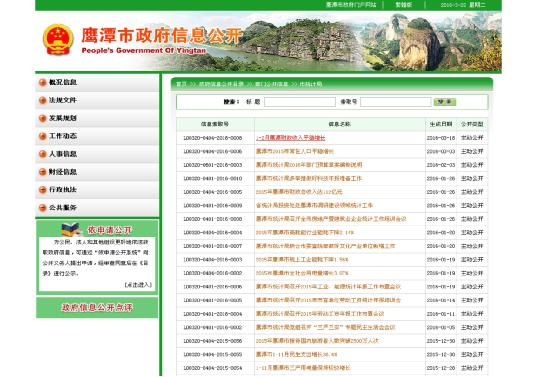Image resolution: width=555 pixels, height=377 pixels.
Task: Click the [点击进入] link in 依申请公开 box
Action: tap(138, 285)
